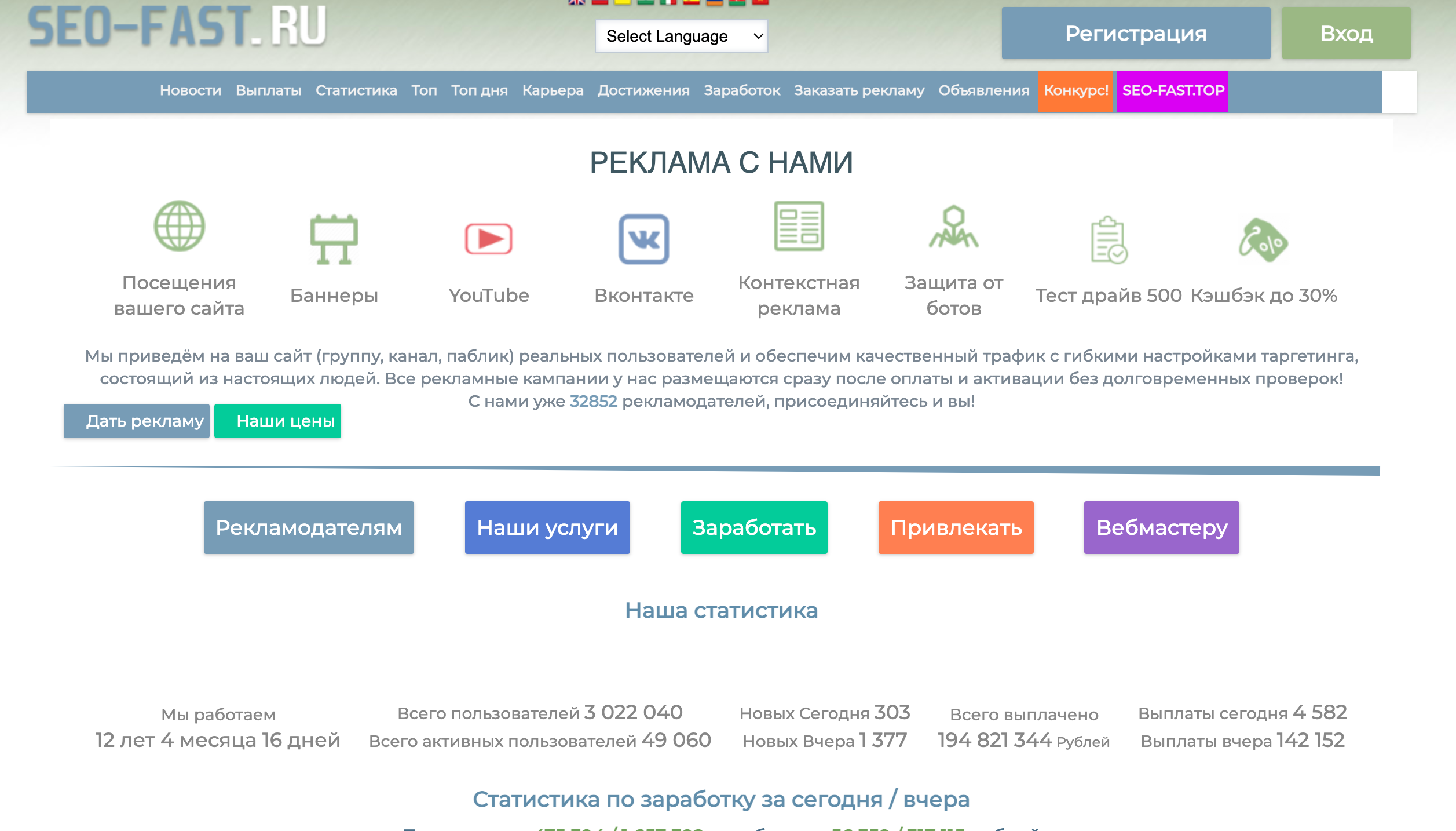Image resolution: width=1456 pixels, height=831 pixels.
Task: Click the Вконтакте text label
Action: click(644, 296)
